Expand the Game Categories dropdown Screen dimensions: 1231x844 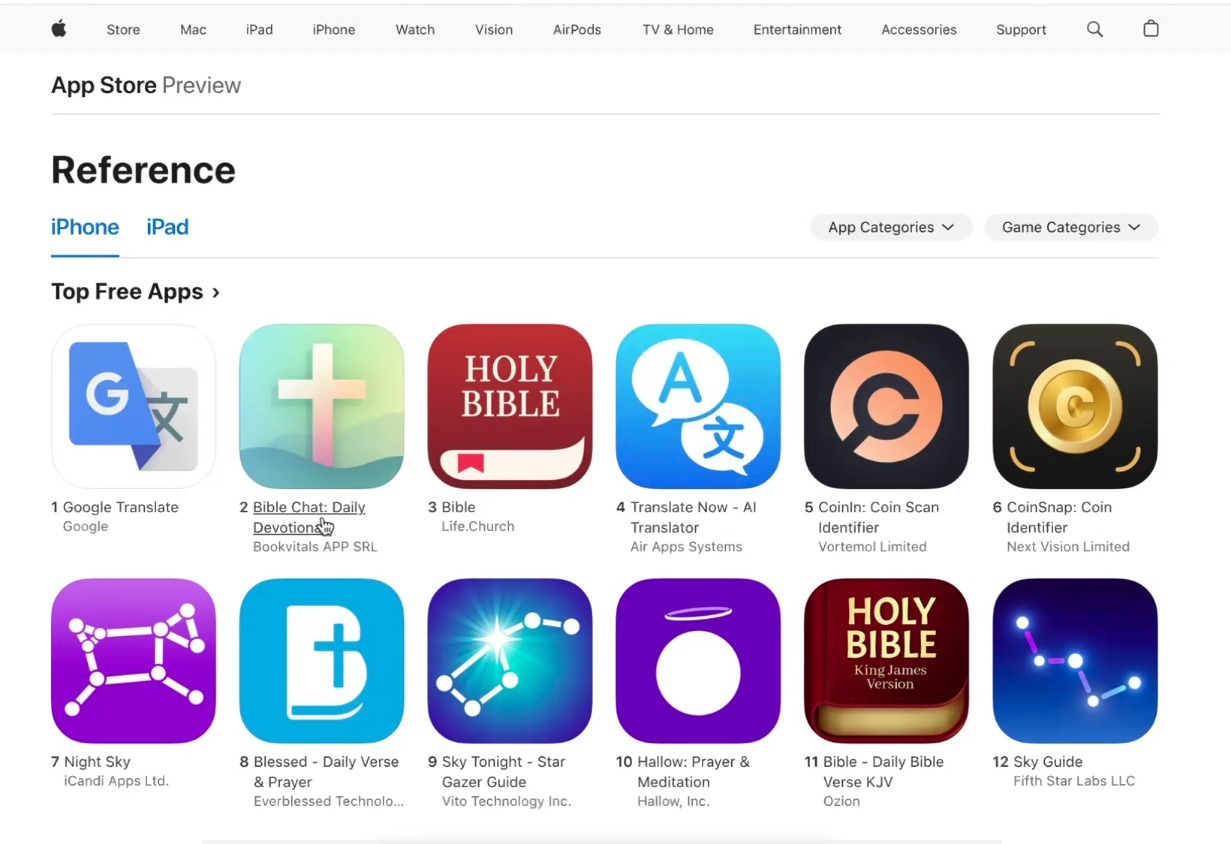pos(1071,227)
